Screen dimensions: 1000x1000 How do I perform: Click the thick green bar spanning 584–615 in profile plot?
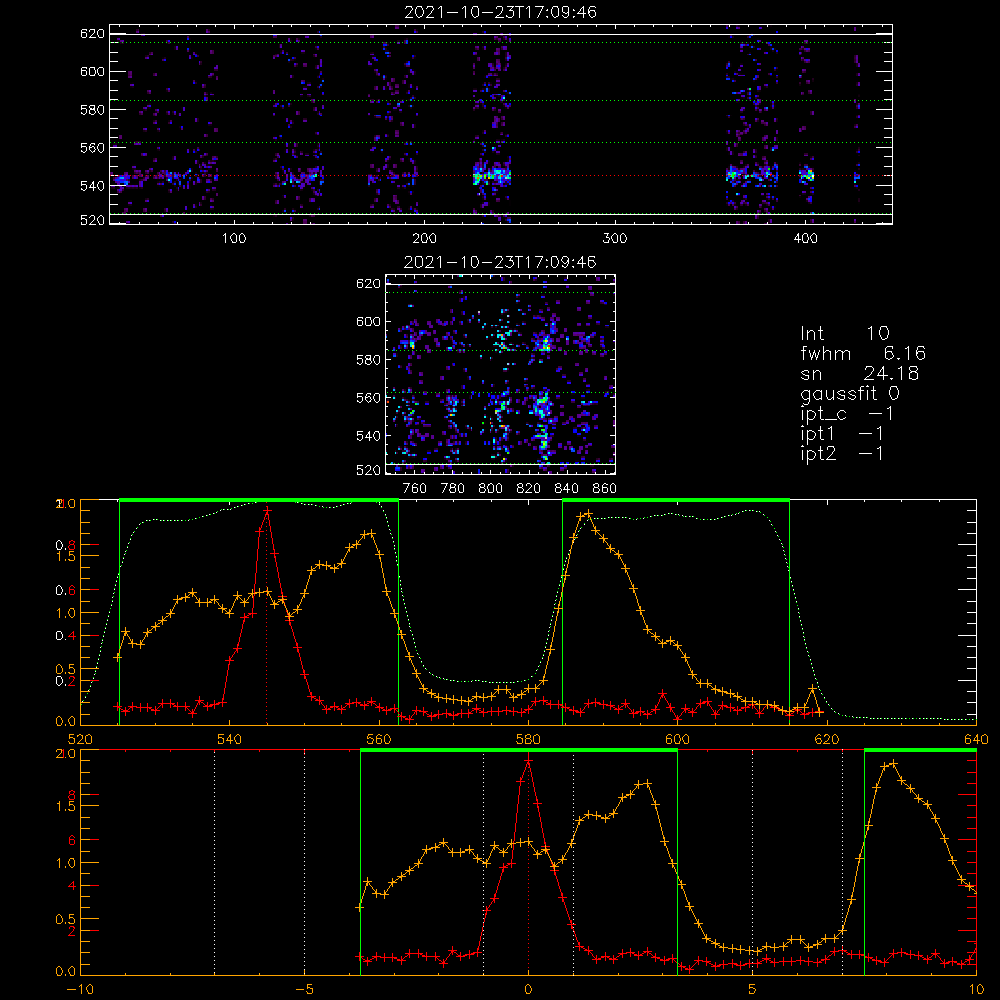point(676,500)
